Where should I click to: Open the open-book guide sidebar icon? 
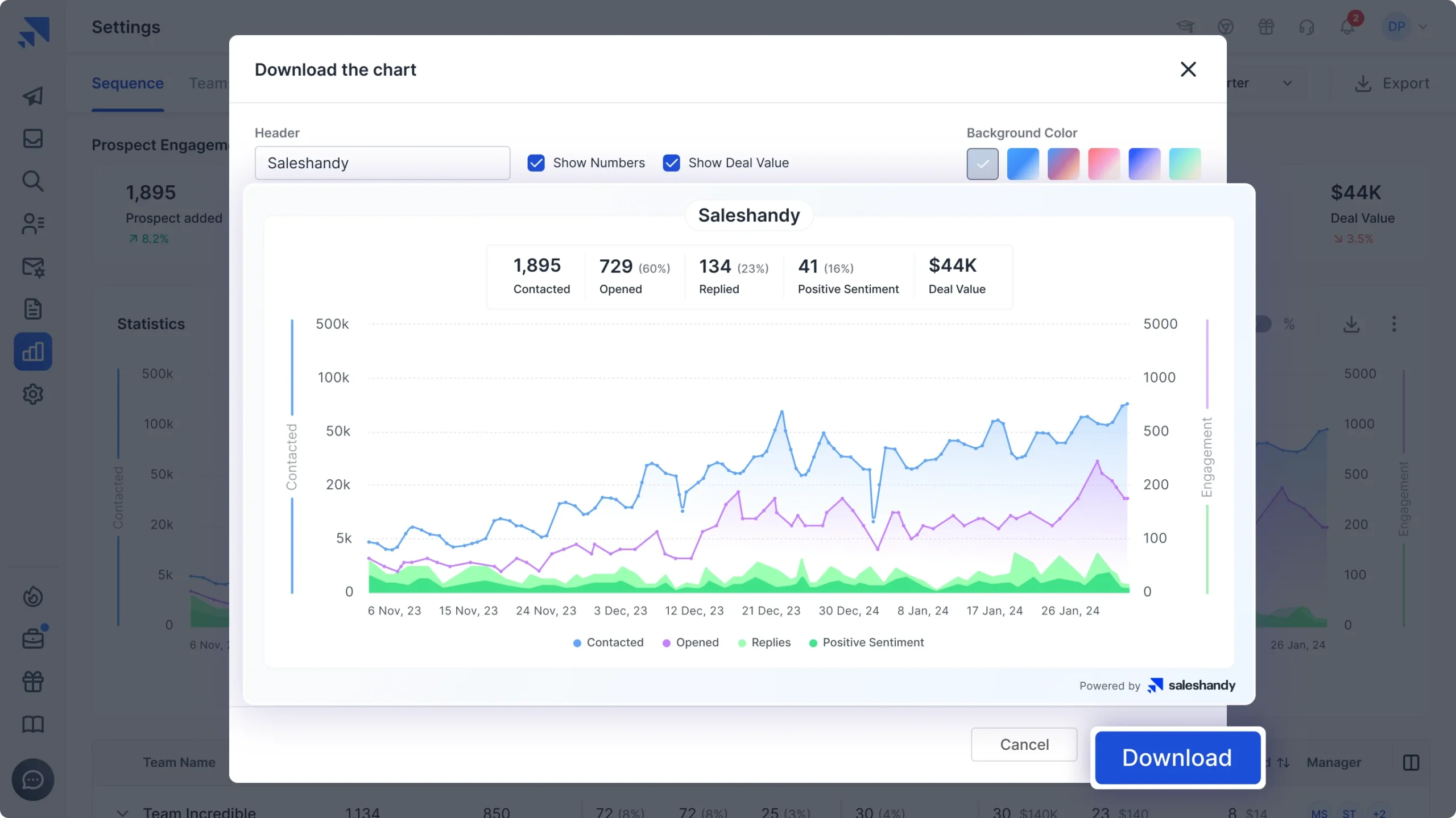33,724
